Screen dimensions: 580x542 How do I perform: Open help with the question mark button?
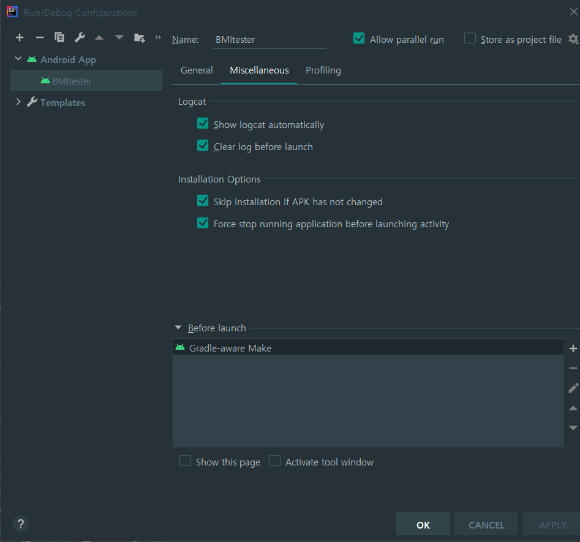21,524
